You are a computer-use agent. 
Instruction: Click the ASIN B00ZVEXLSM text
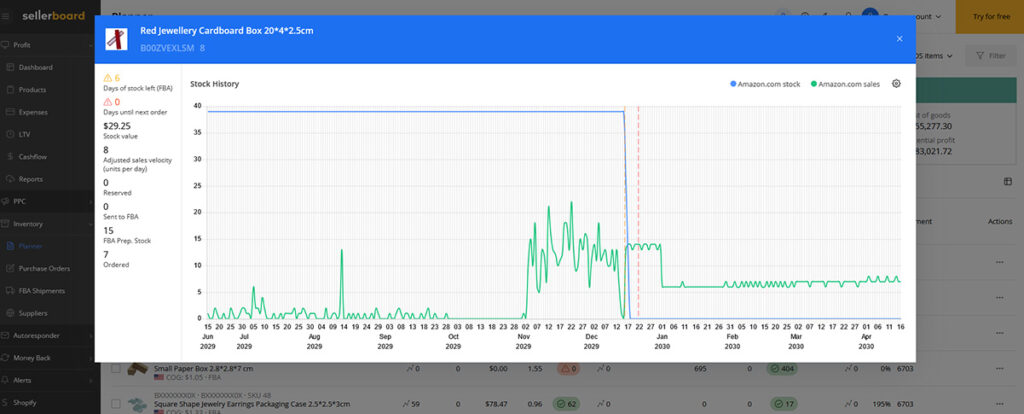167,48
